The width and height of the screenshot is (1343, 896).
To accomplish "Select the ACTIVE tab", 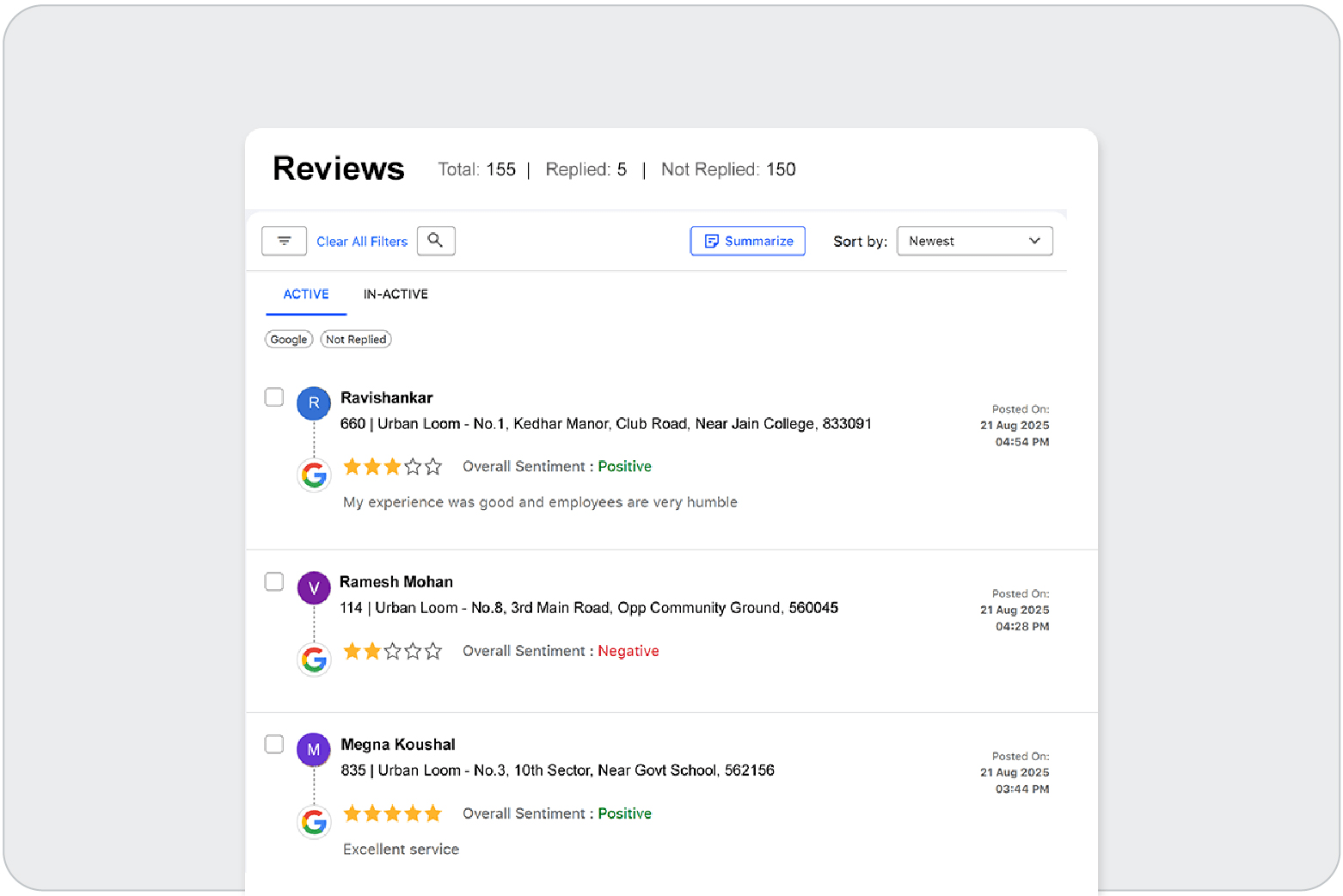I will pyautogui.click(x=306, y=294).
